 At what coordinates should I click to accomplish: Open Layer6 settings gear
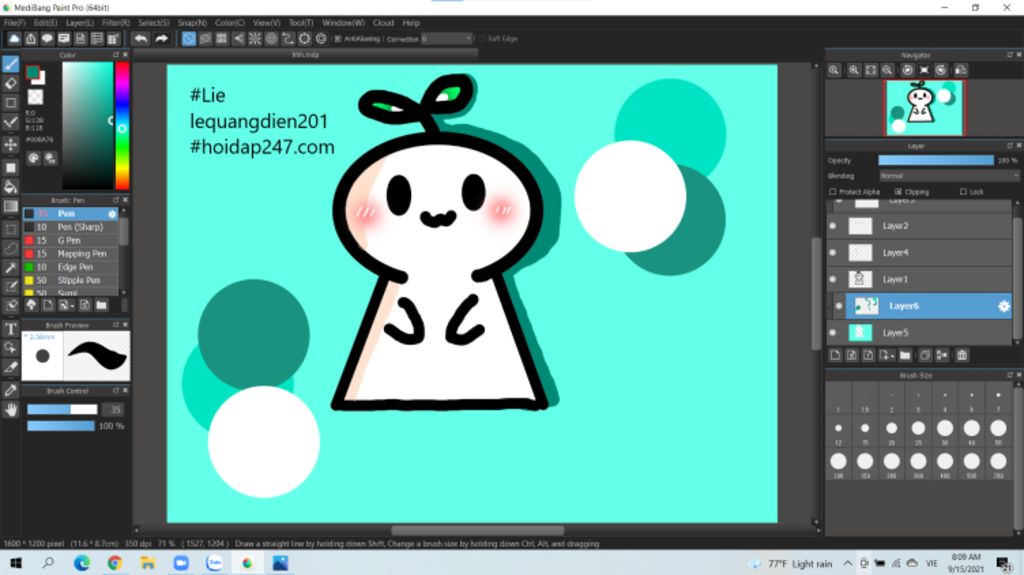coord(1004,306)
